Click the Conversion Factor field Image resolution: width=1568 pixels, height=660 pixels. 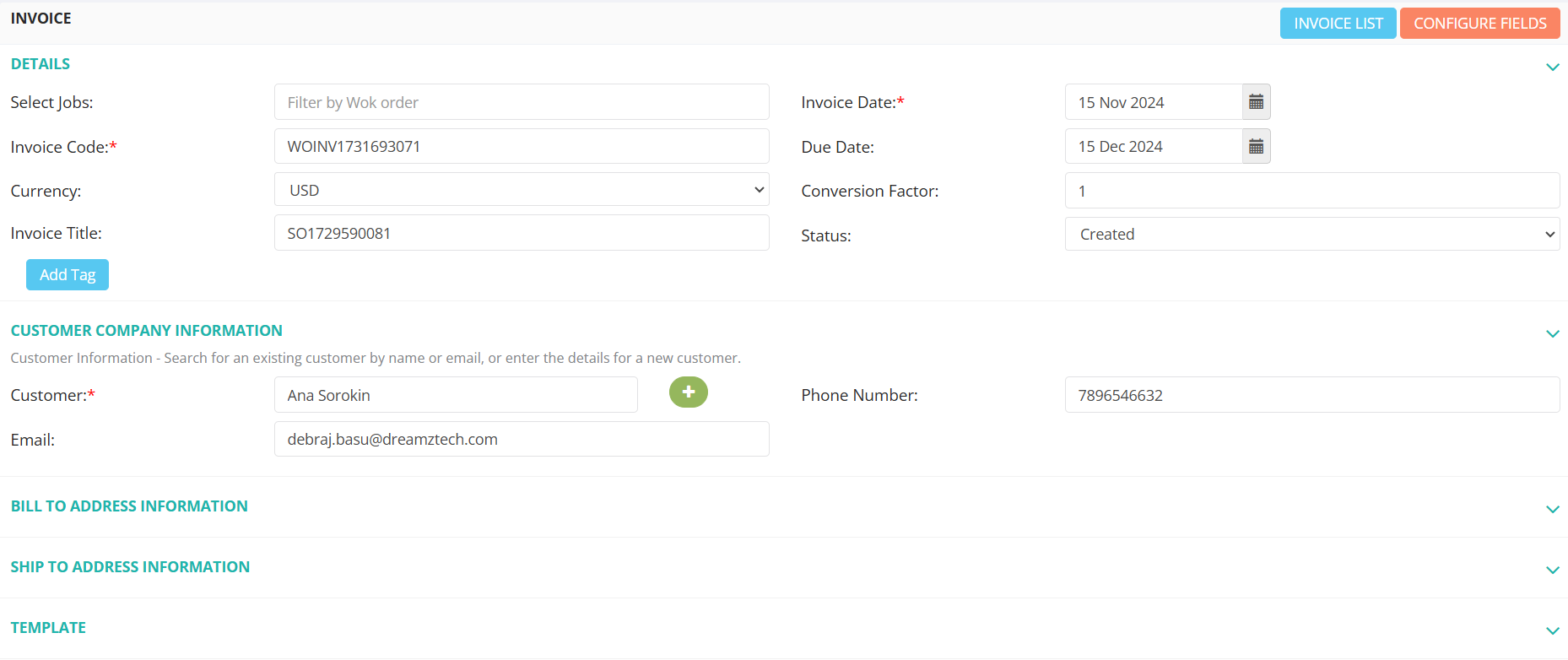1312,191
